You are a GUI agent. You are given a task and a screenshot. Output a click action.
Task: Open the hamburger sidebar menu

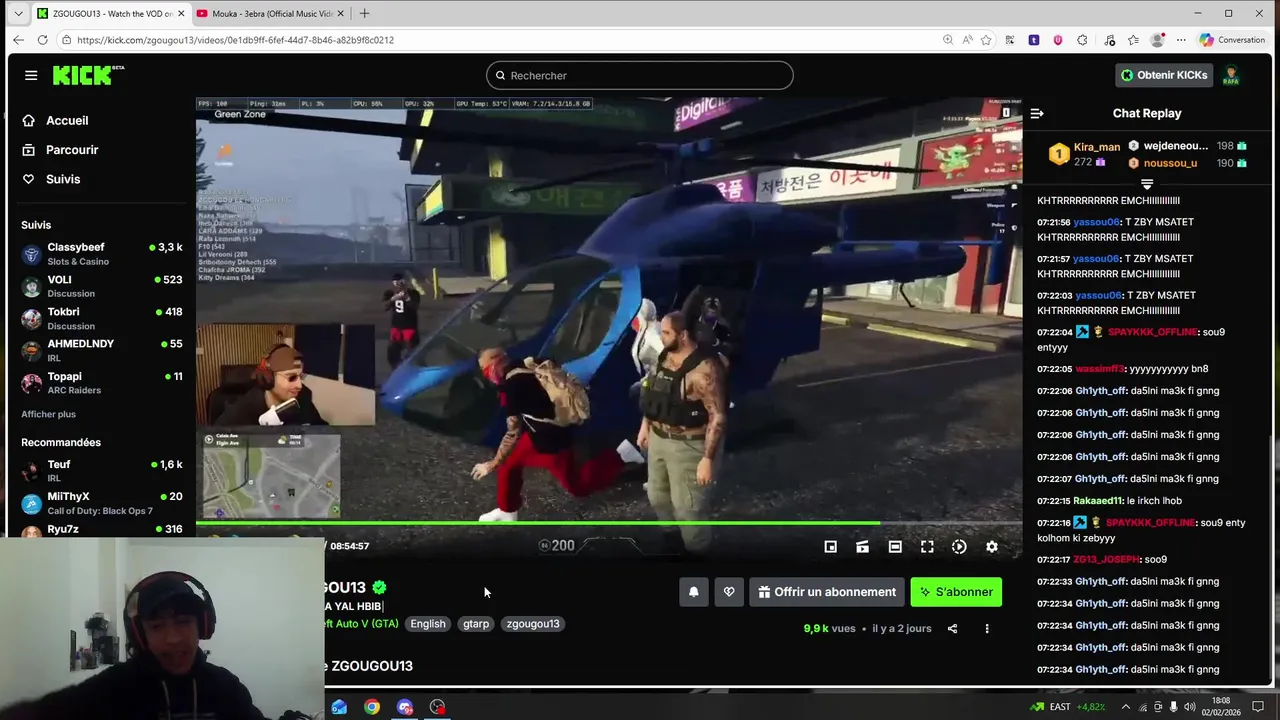31,75
